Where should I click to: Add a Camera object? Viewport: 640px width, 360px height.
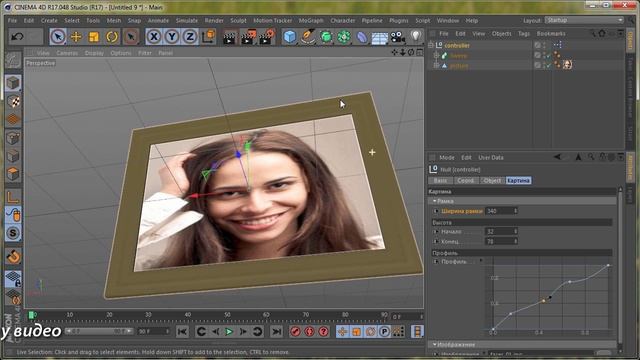coord(398,38)
